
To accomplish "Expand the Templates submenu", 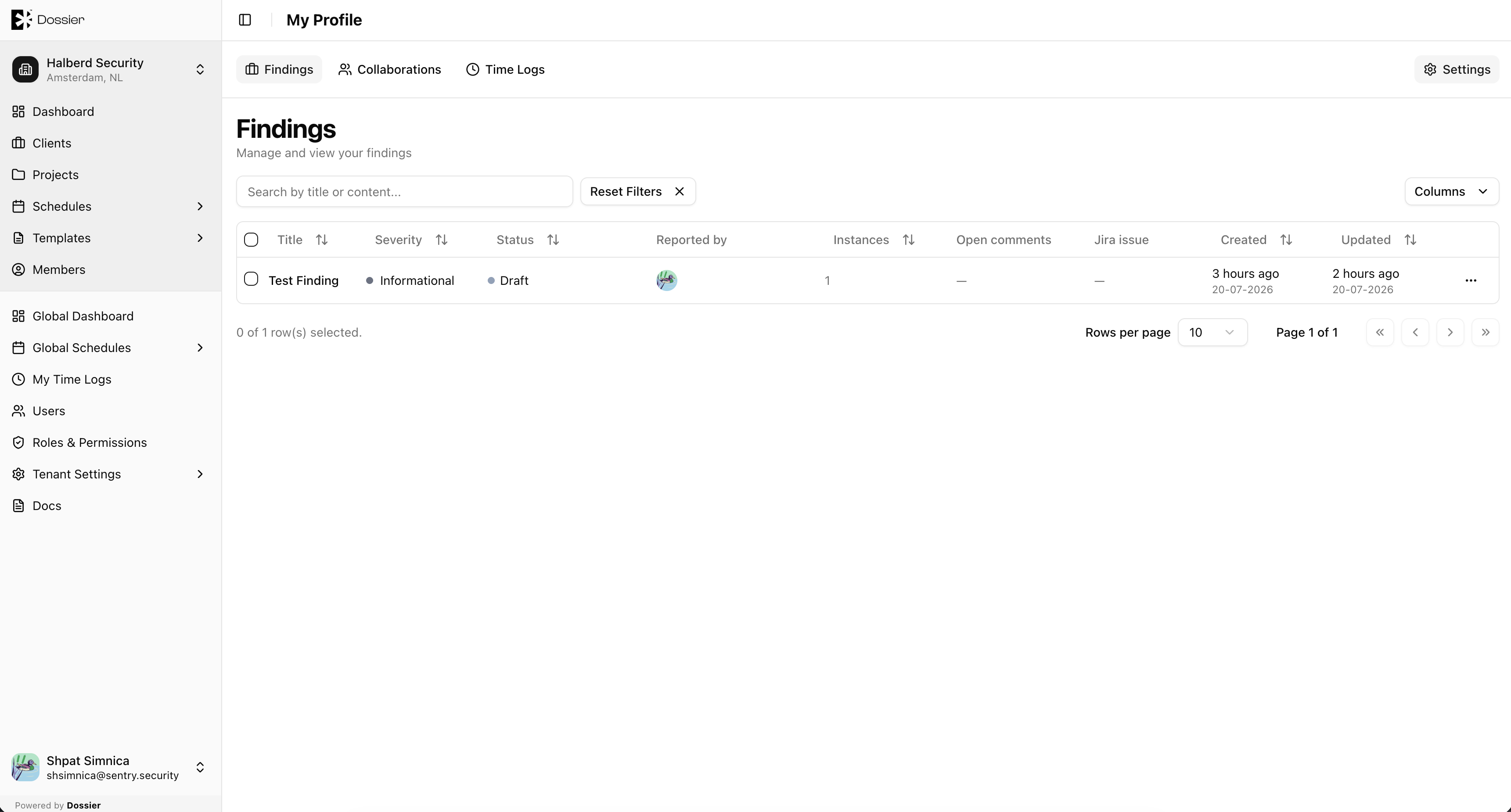I will point(200,238).
